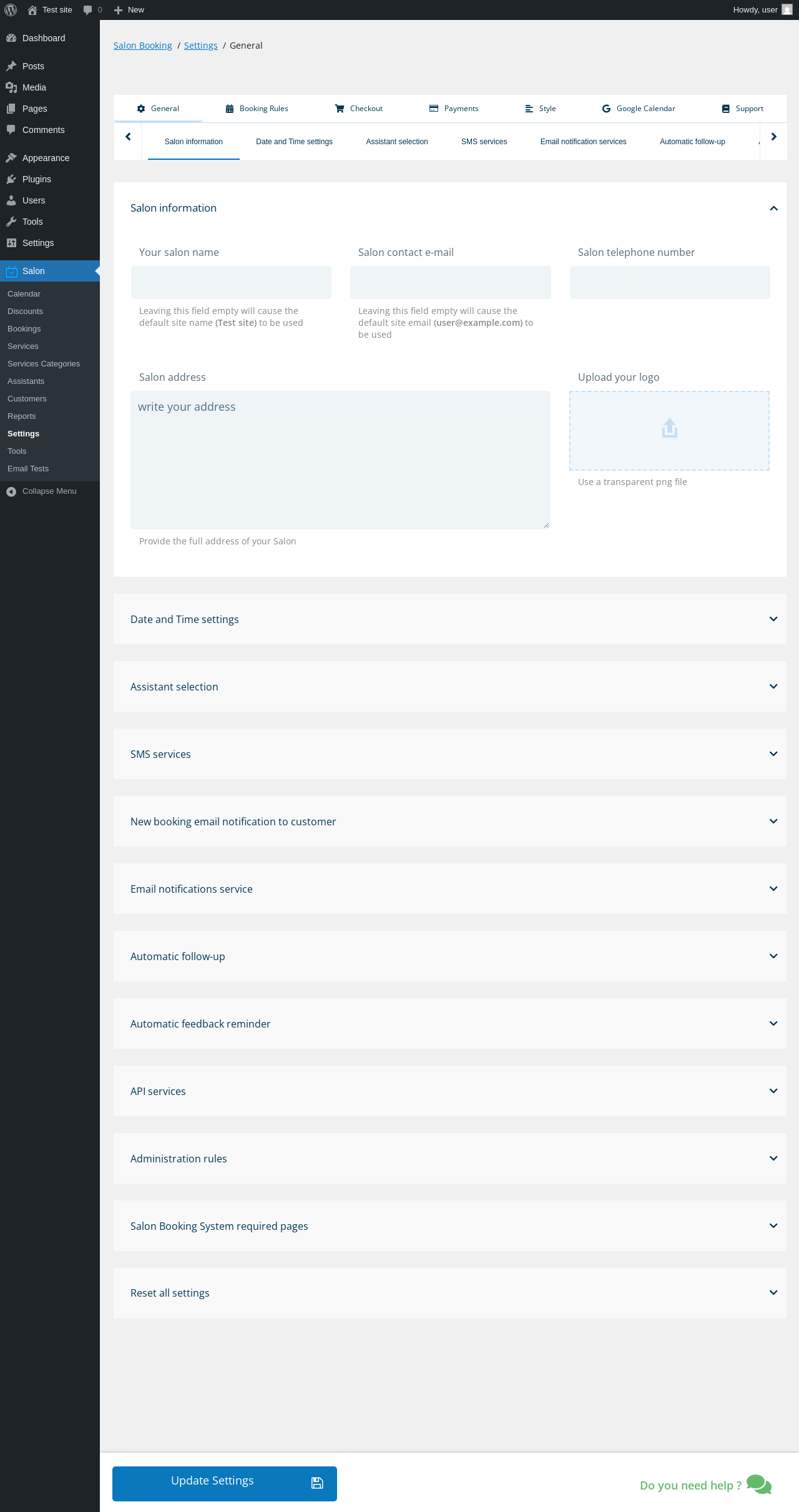This screenshot has width=799, height=1512.
Task: Click the Update Settings button
Action: tap(225, 1483)
